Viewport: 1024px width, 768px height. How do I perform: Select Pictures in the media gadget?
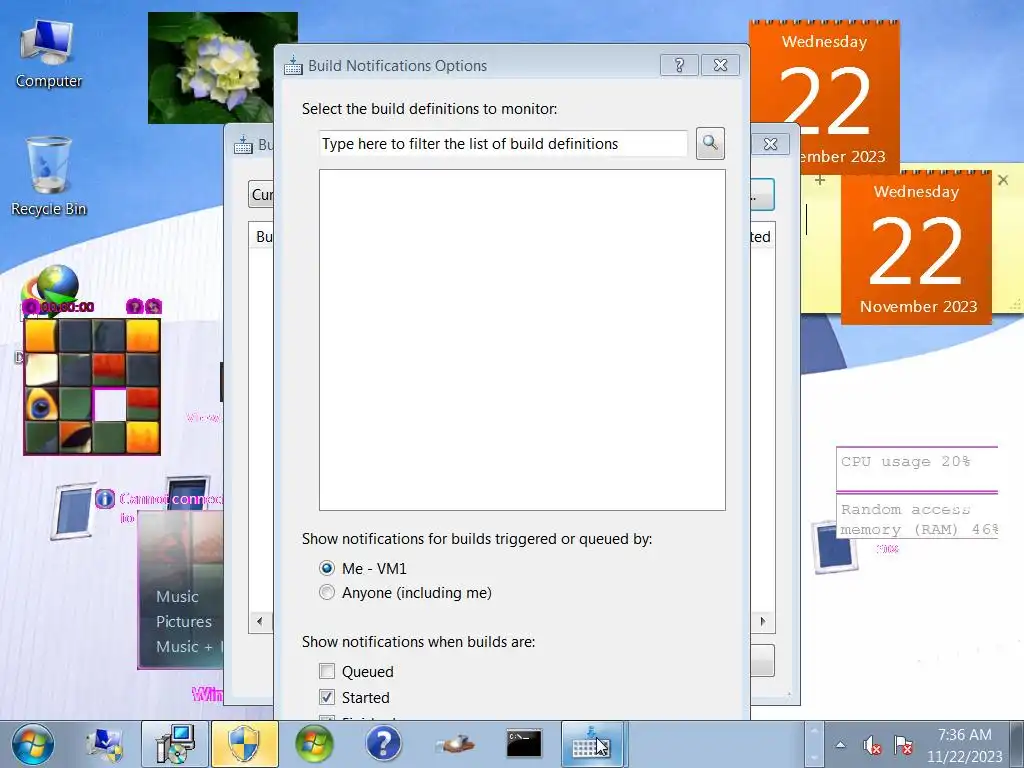click(184, 621)
